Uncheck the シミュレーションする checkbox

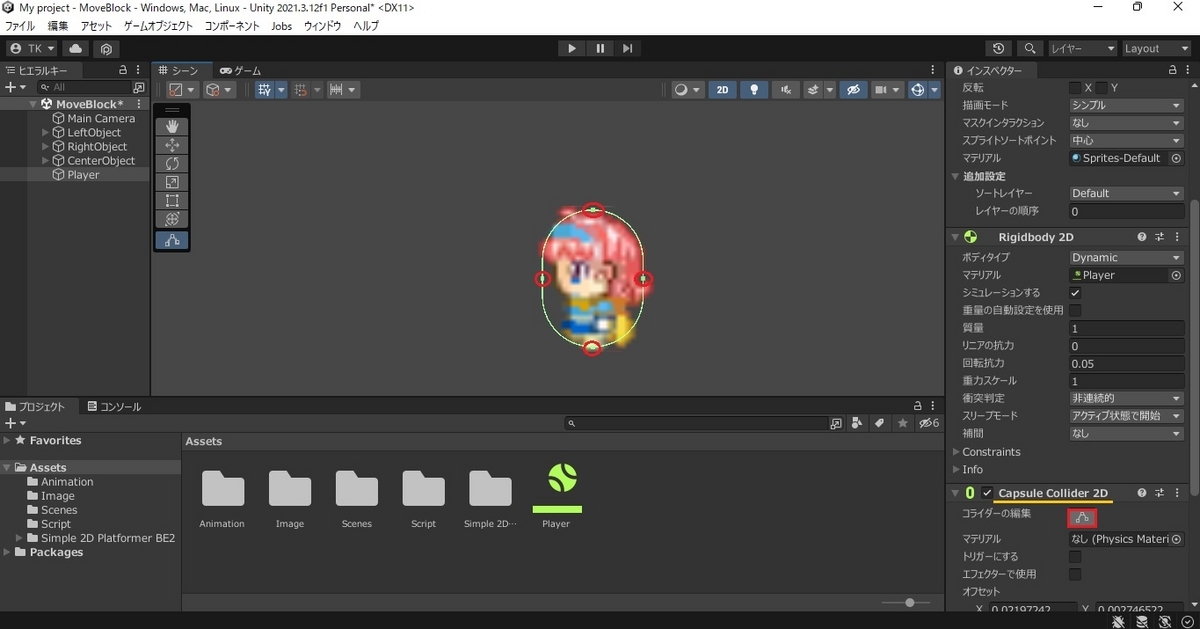pos(1075,293)
